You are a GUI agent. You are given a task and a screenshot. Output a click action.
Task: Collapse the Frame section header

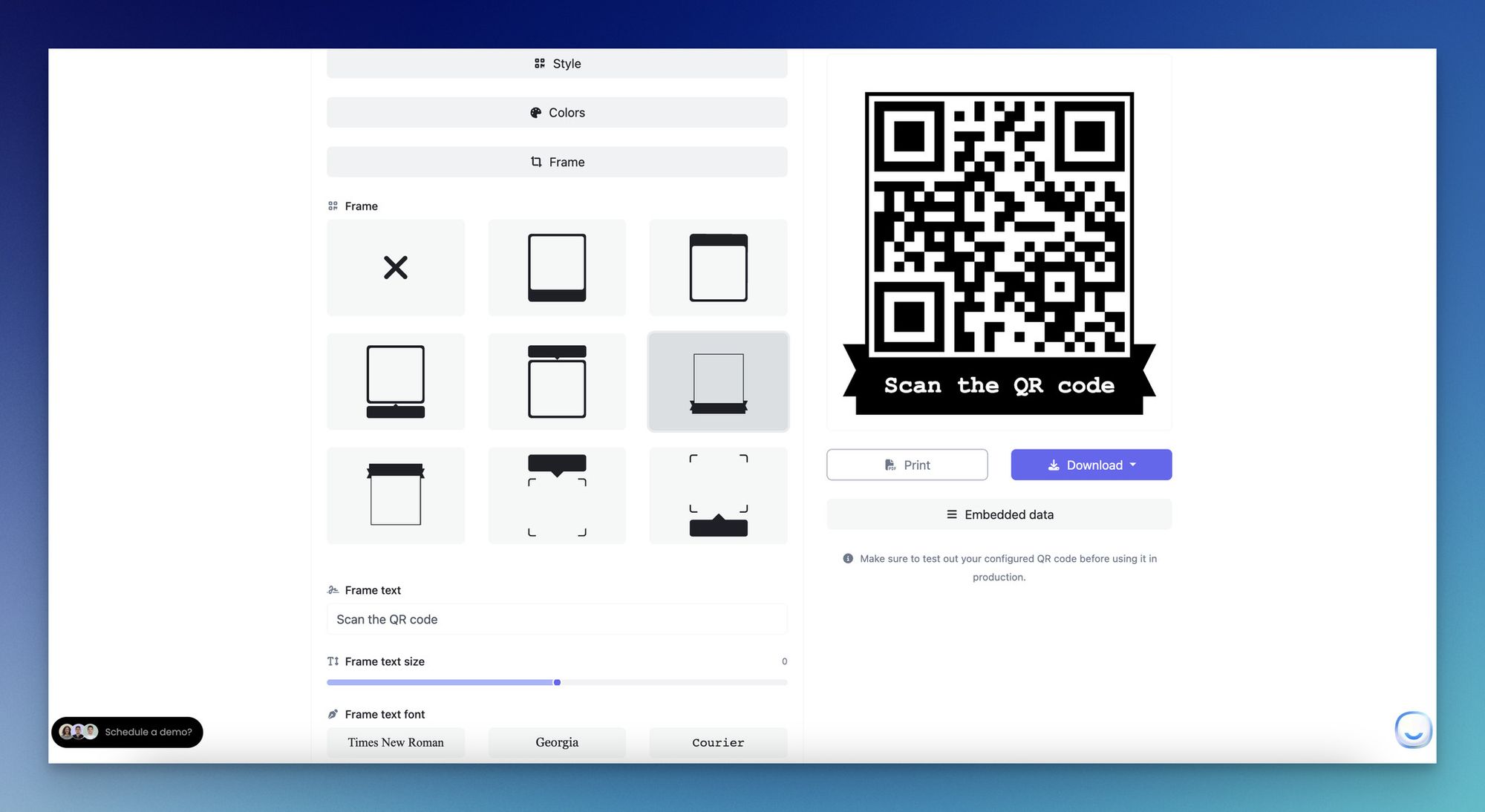coord(557,162)
